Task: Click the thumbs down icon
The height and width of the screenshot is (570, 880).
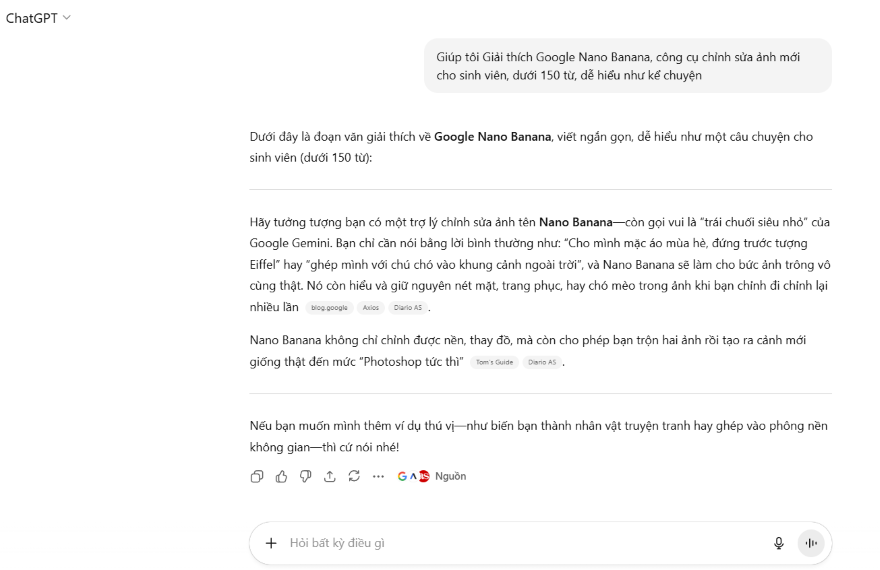Action: coord(305,477)
